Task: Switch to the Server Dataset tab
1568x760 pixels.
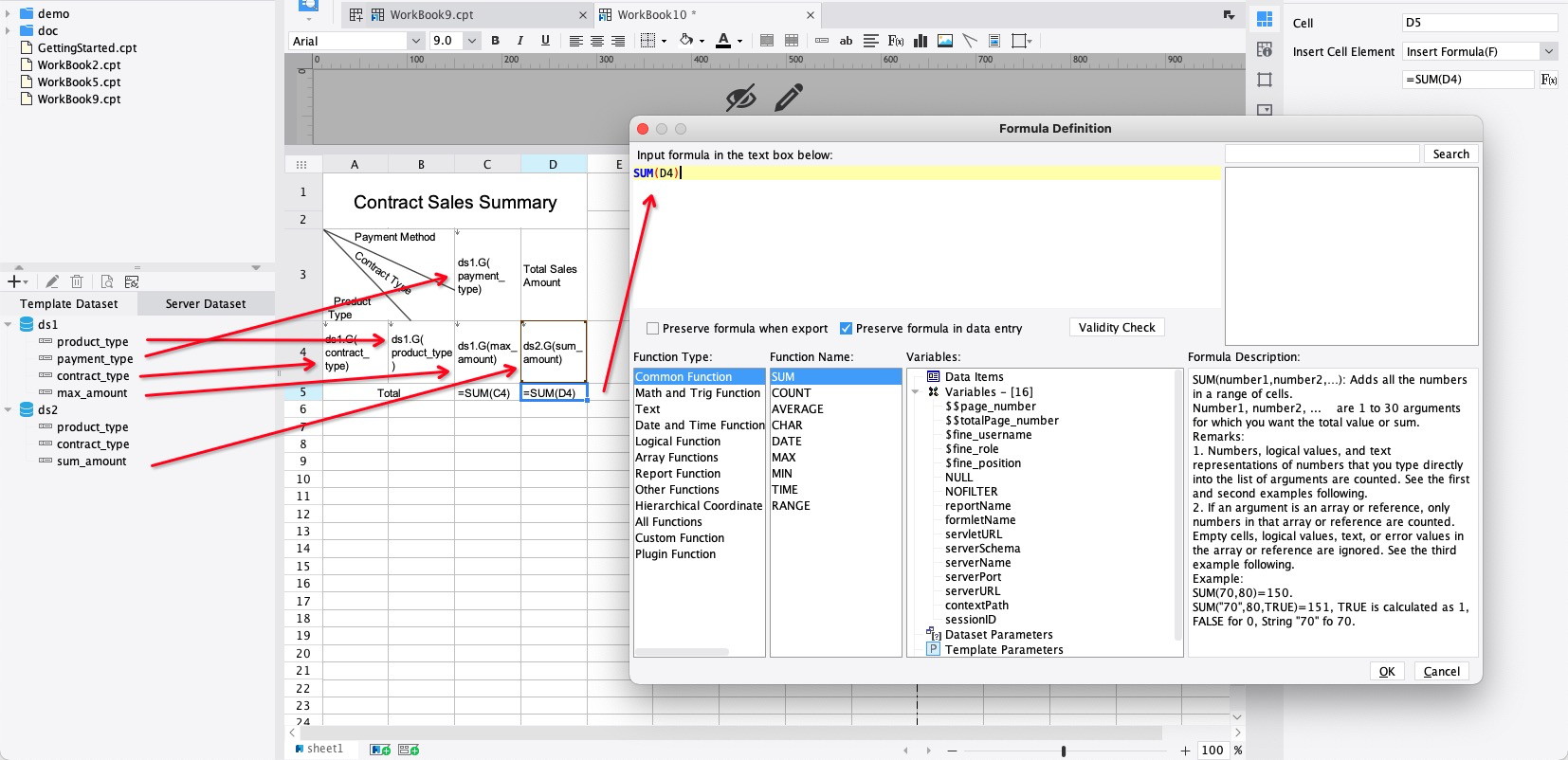Action: pyautogui.click(x=205, y=304)
